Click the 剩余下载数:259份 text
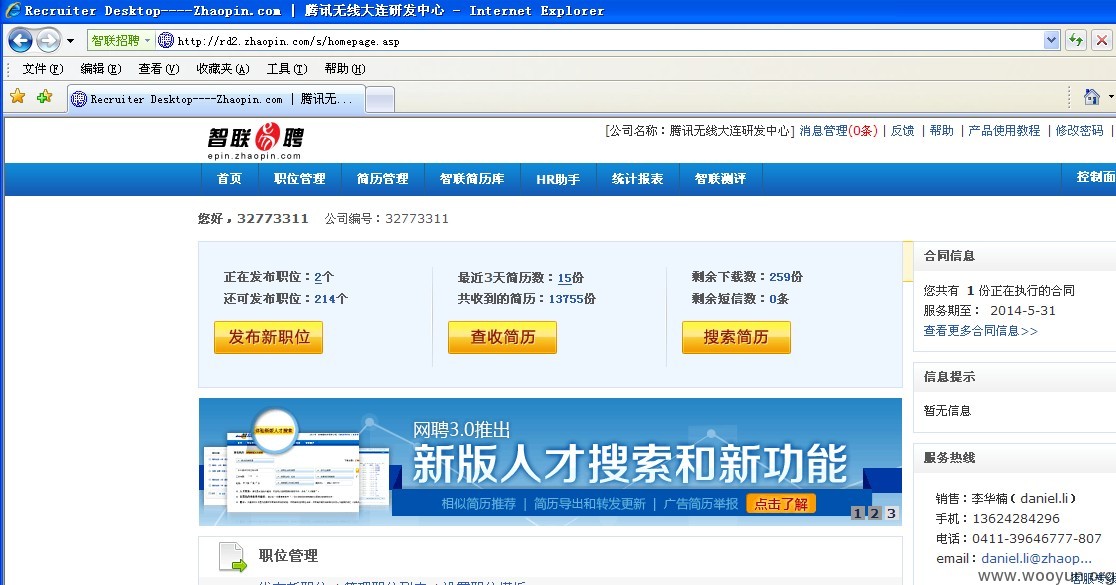Viewport: 1116px width, 585px height. (747, 277)
